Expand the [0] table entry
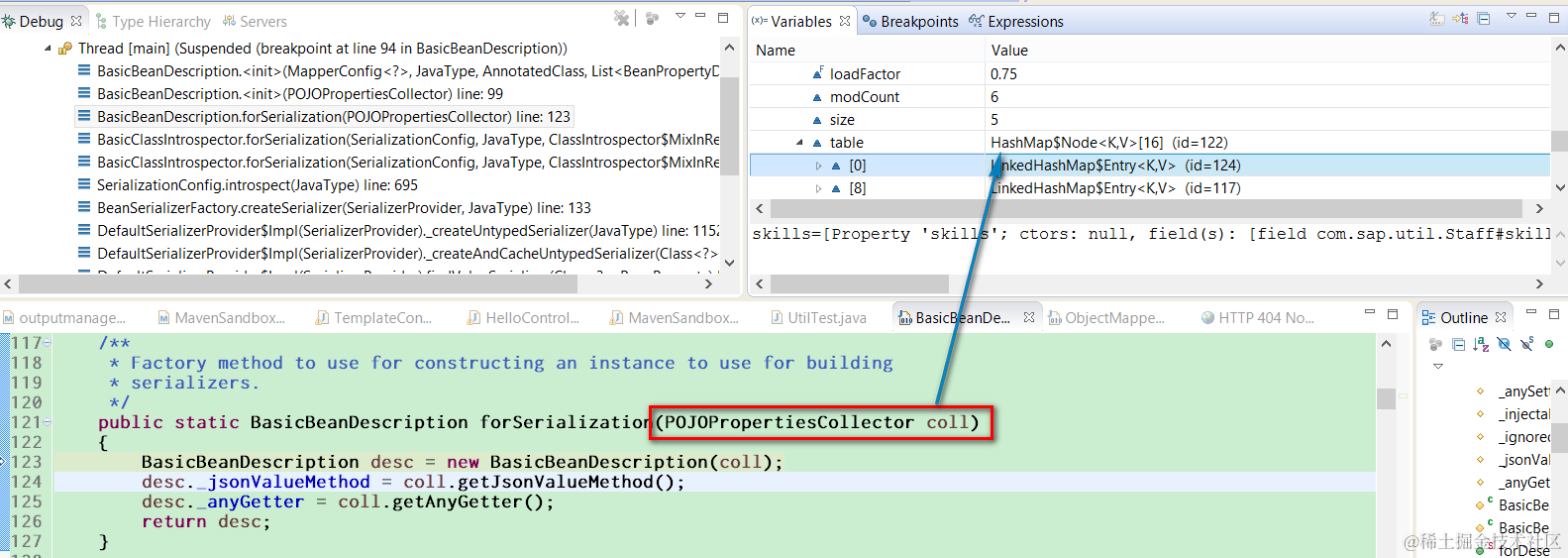This screenshot has height=558, width=1568. point(818,166)
